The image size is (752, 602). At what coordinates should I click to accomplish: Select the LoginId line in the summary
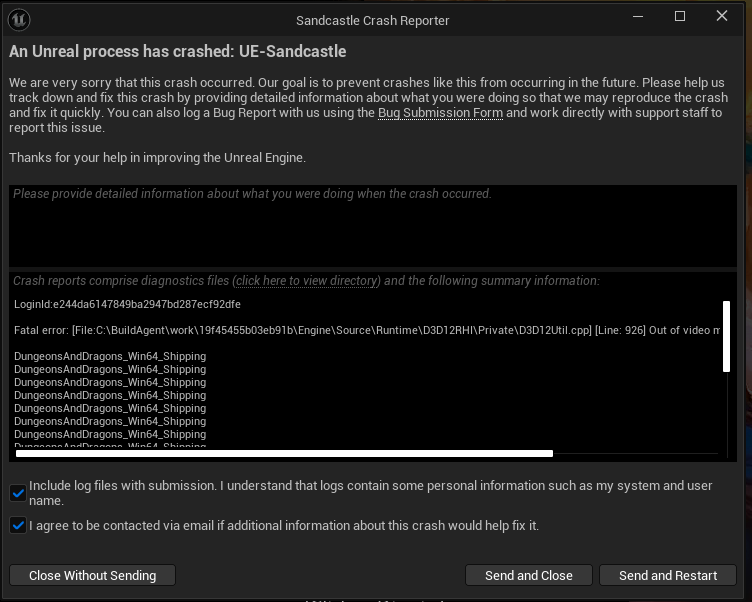[x=127, y=304]
